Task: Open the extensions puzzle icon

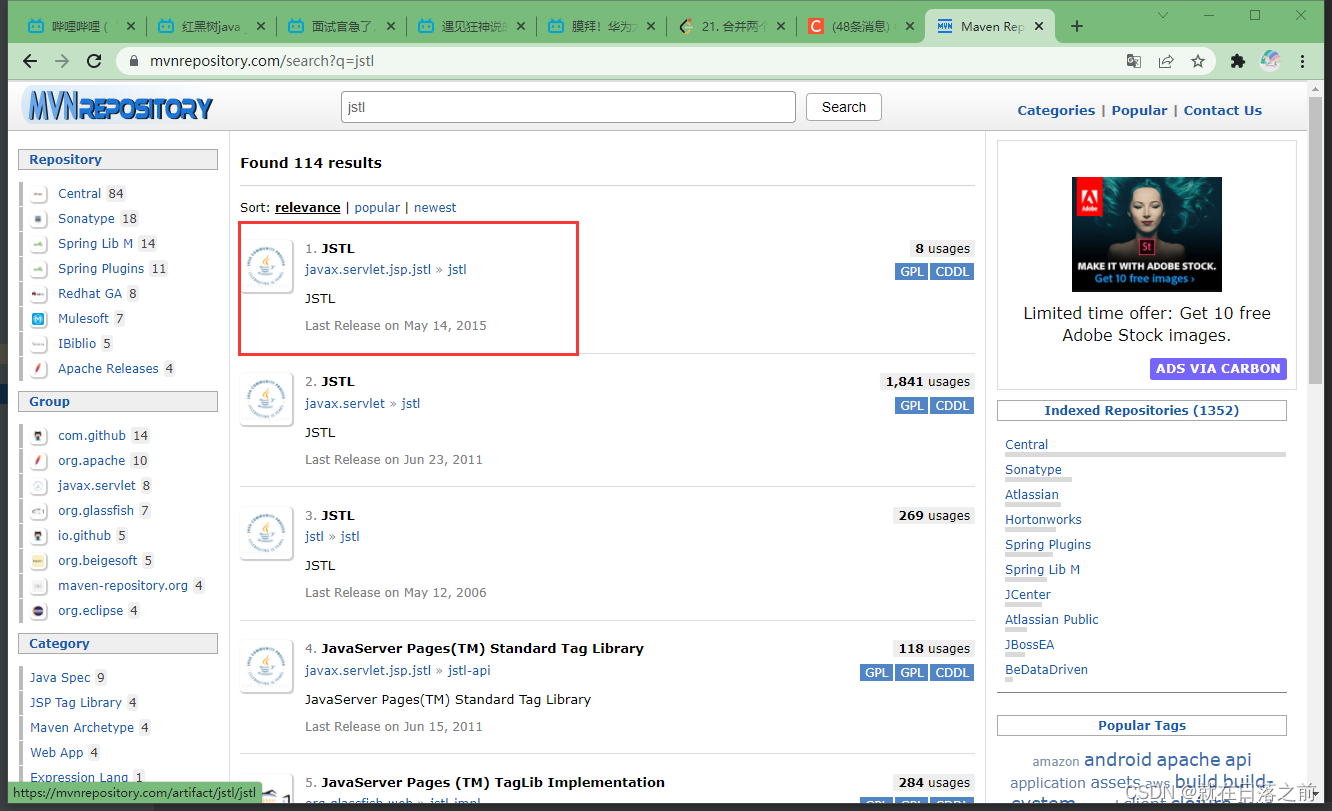Action: 1237,61
